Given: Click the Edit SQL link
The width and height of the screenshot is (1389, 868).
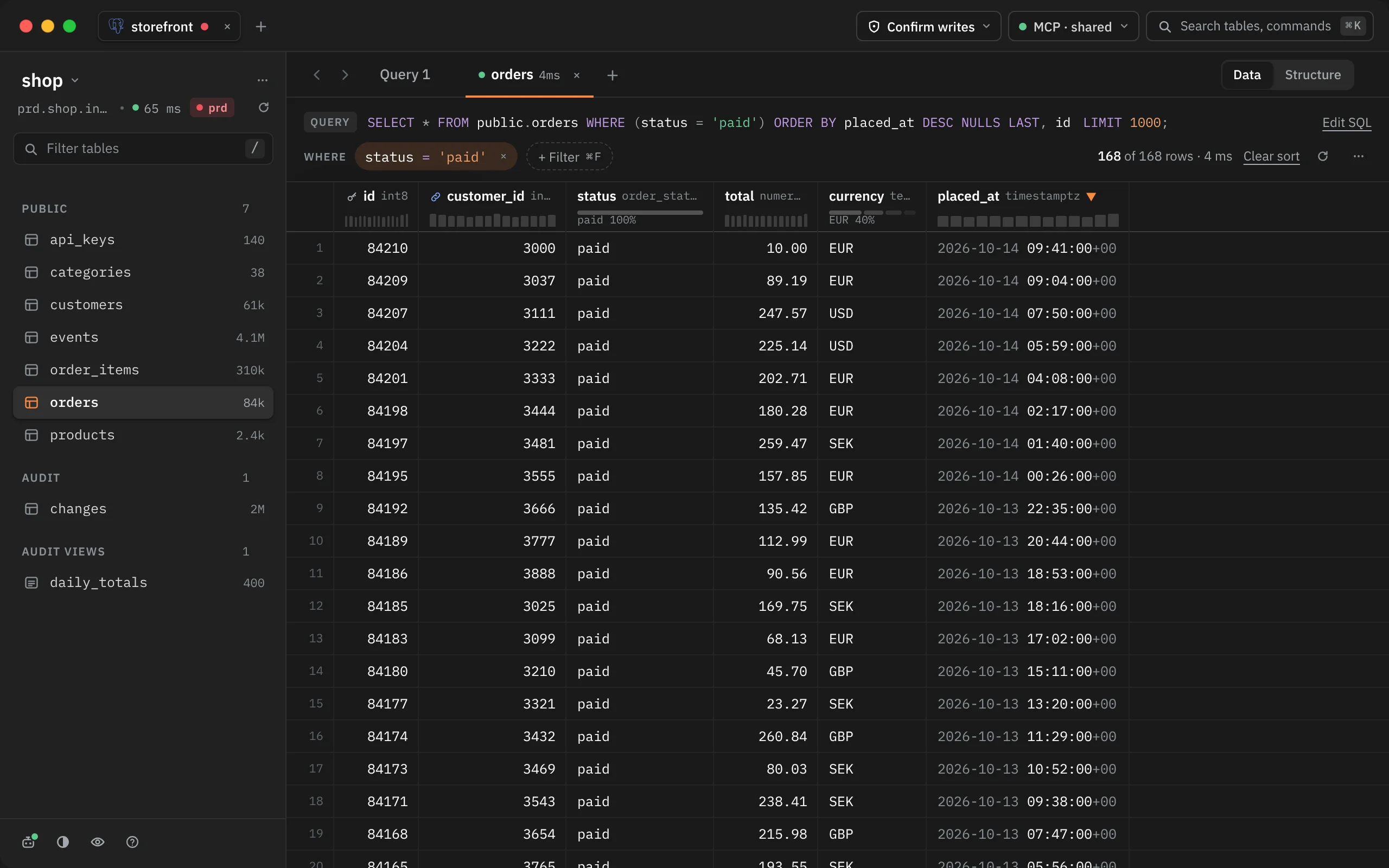Looking at the screenshot, I should (x=1347, y=122).
